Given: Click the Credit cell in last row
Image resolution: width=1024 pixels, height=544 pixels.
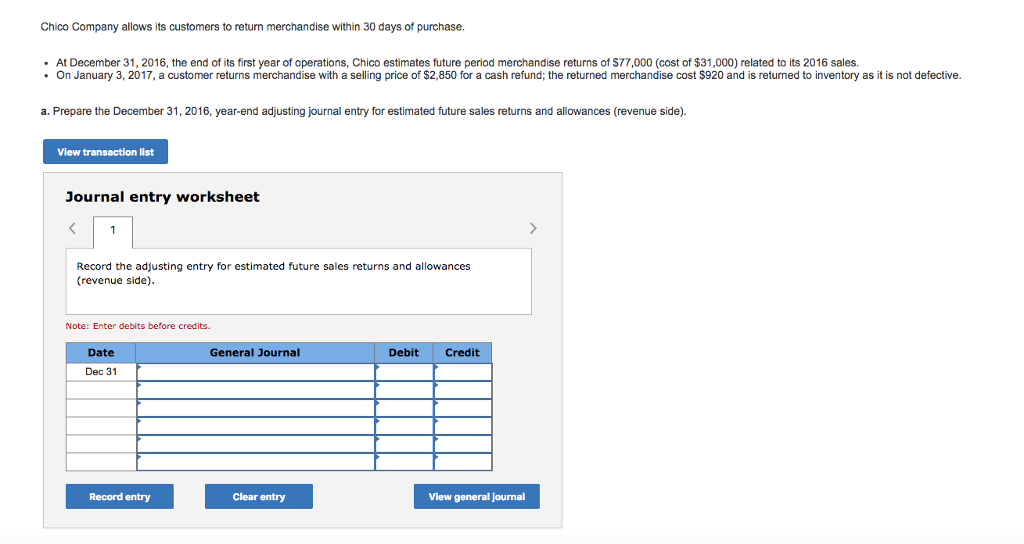Looking at the screenshot, I should (x=462, y=462).
